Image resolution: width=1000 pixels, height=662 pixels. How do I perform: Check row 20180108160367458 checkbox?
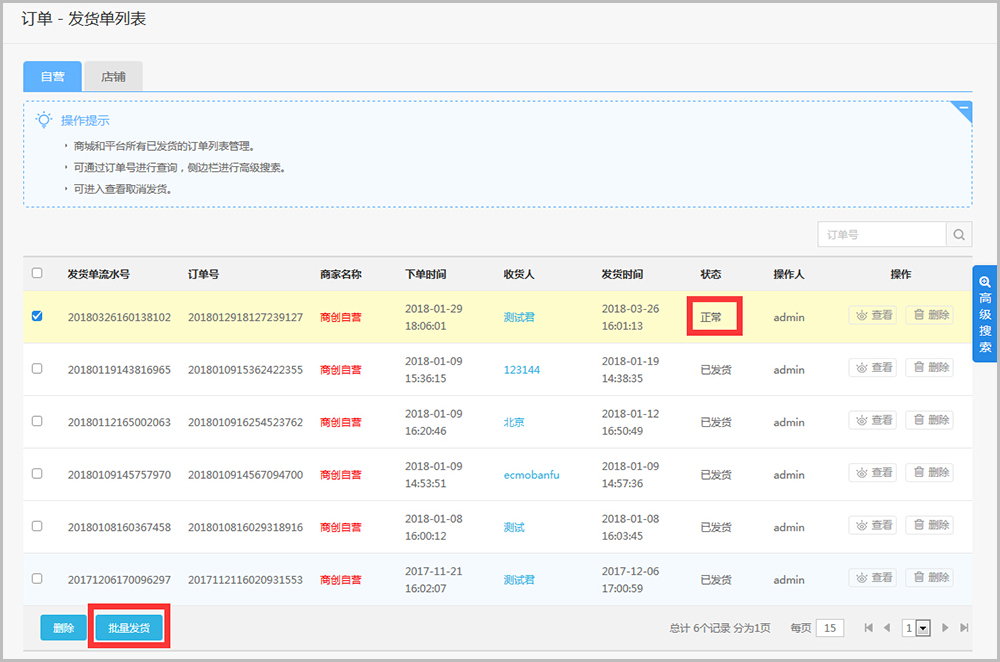37,526
